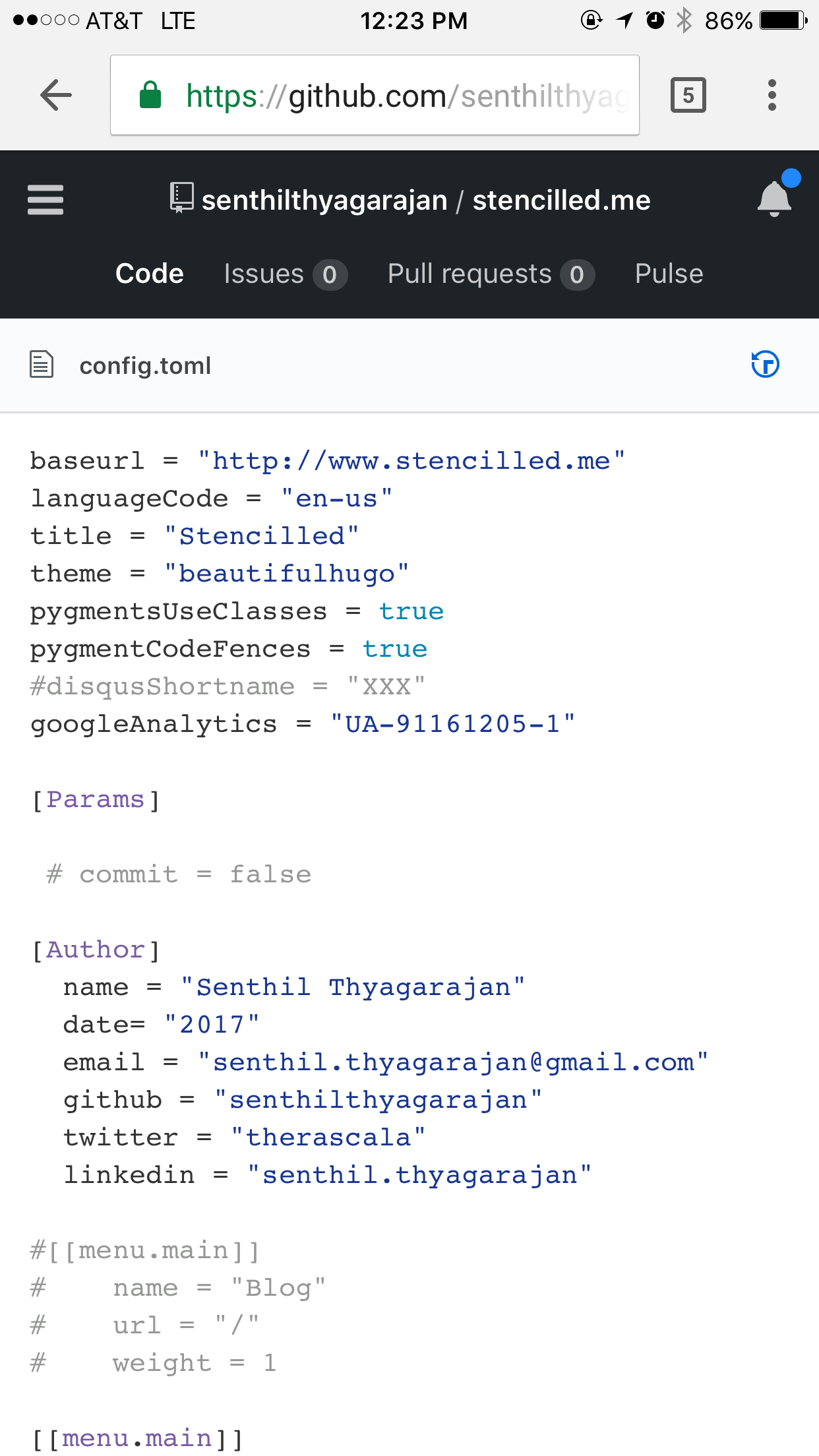Open the GitHub hamburger navigation menu
Viewport: 819px width, 1456px height.
tap(45, 200)
